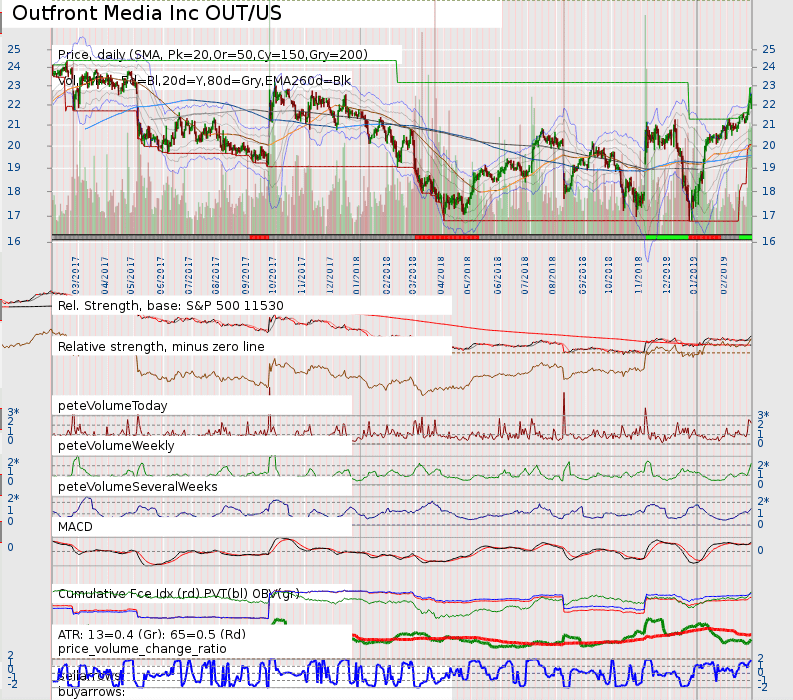Click the "Vol... EMA260d=Blk" volume legend line
Screen dimensions: 793x700
tap(204, 80)
